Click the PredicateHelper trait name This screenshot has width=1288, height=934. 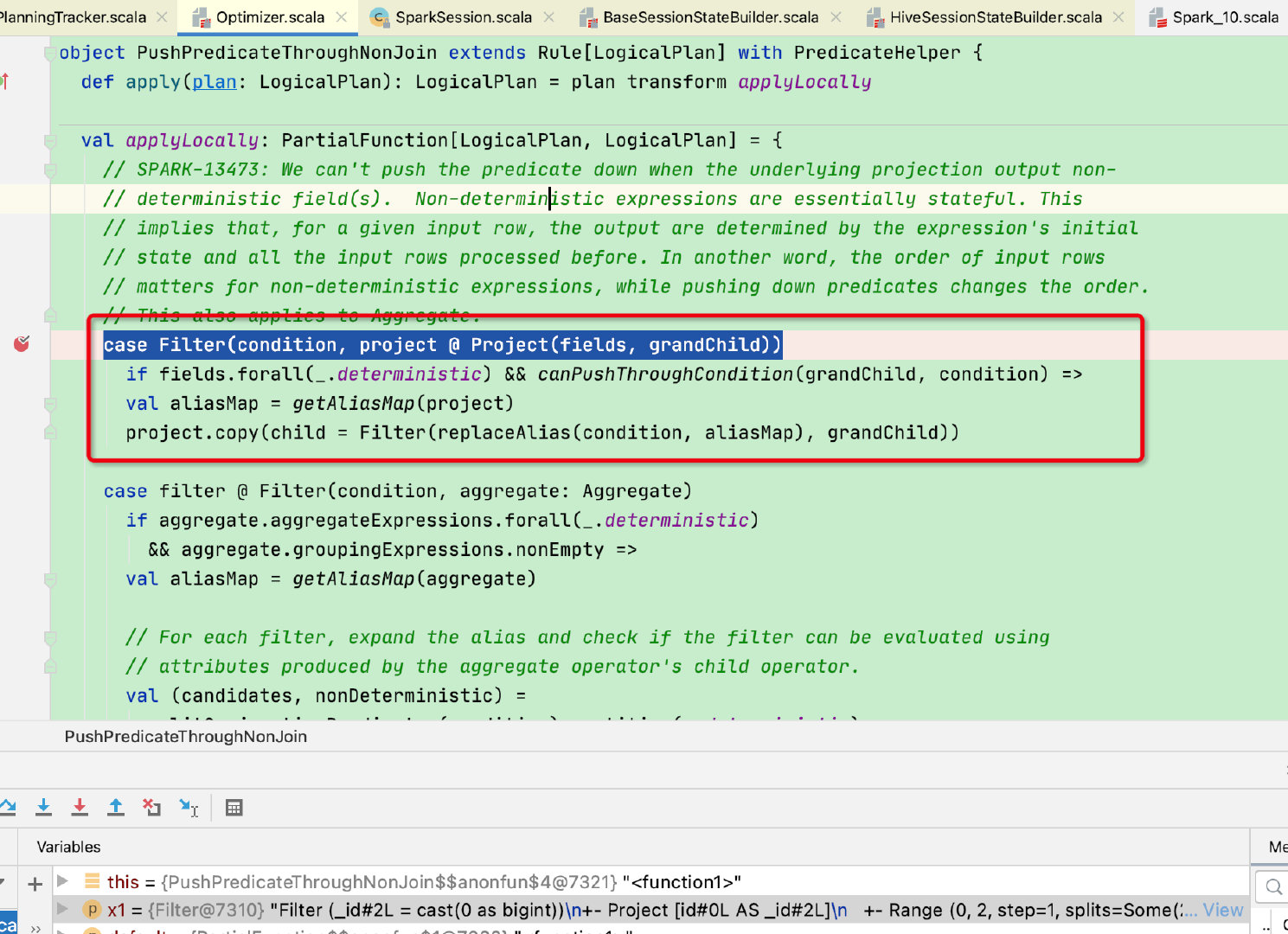(x=877, y=53)
